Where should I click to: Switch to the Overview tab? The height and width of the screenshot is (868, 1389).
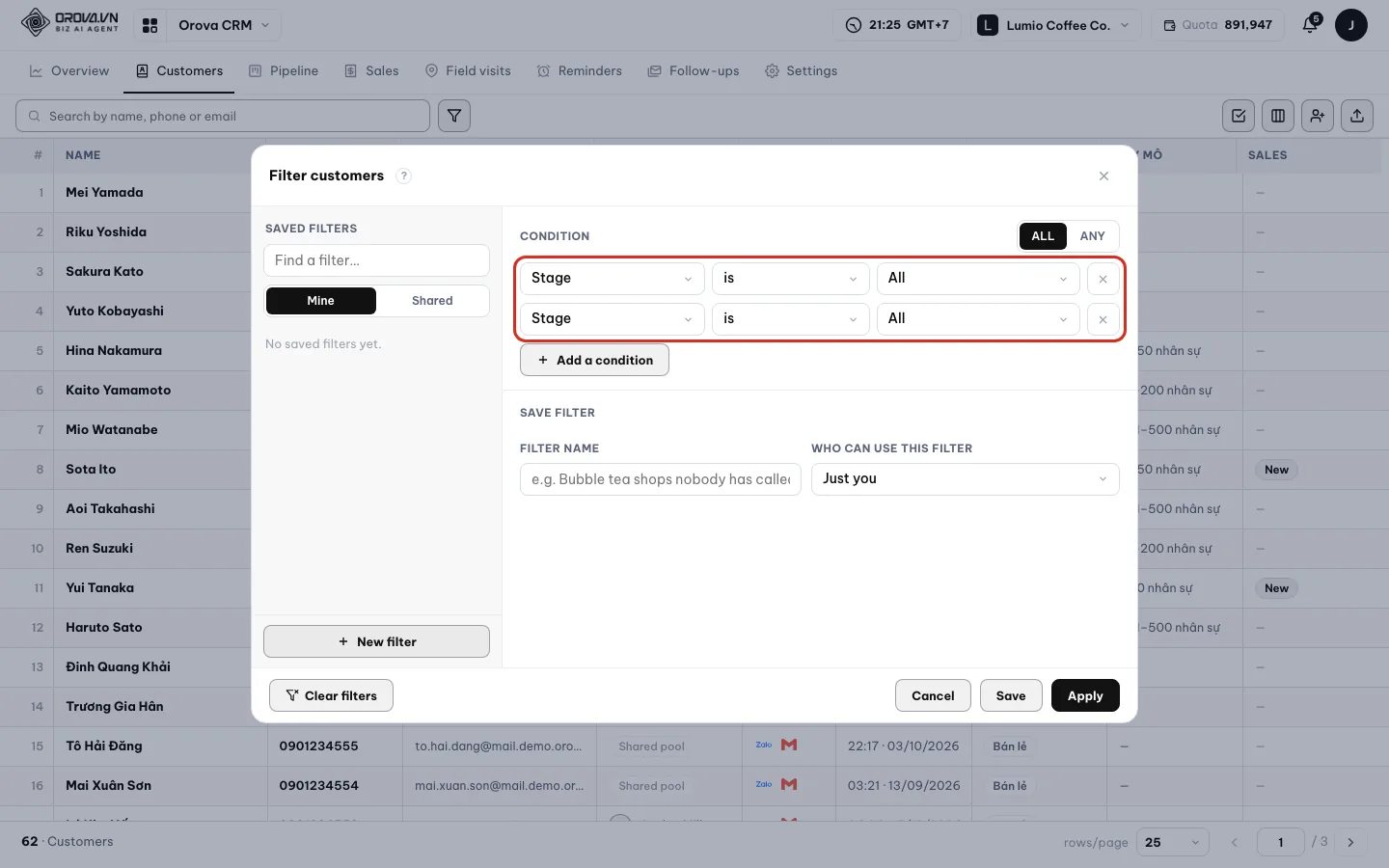[69, 70]
